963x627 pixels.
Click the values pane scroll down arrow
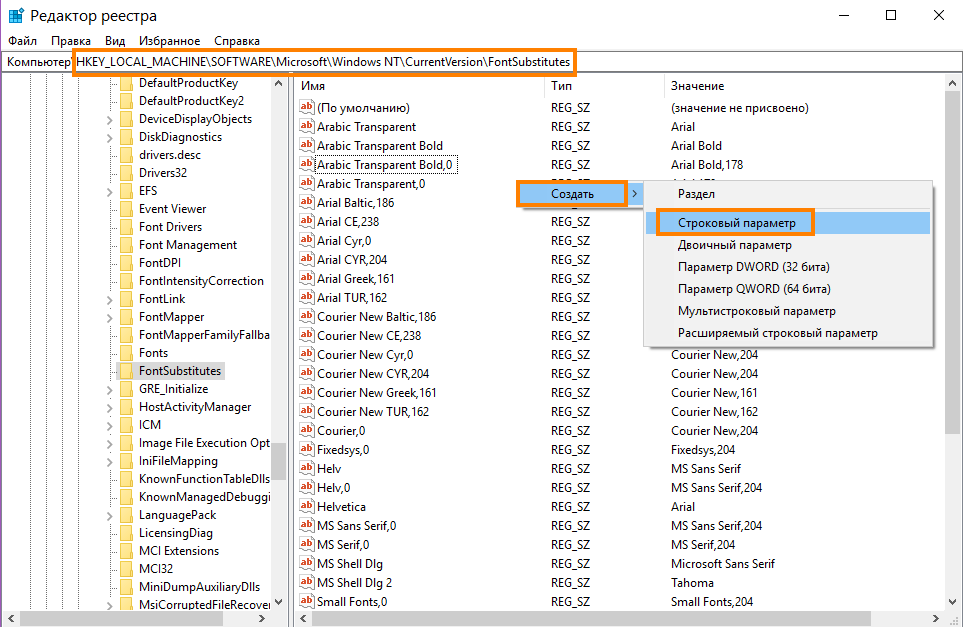tap(953, 602)
